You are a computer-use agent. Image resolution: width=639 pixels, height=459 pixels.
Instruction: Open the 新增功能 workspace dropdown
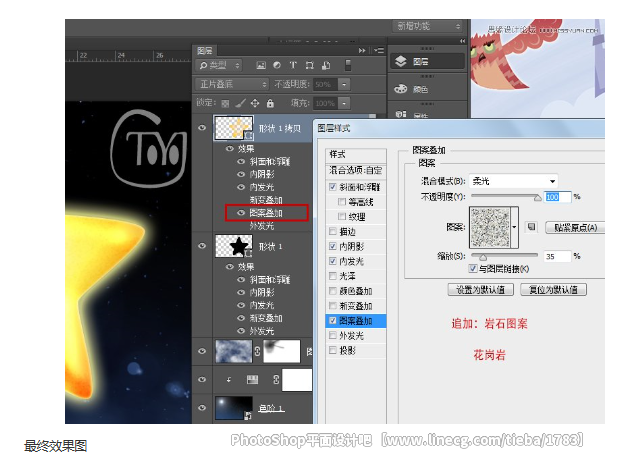[427, 26]
